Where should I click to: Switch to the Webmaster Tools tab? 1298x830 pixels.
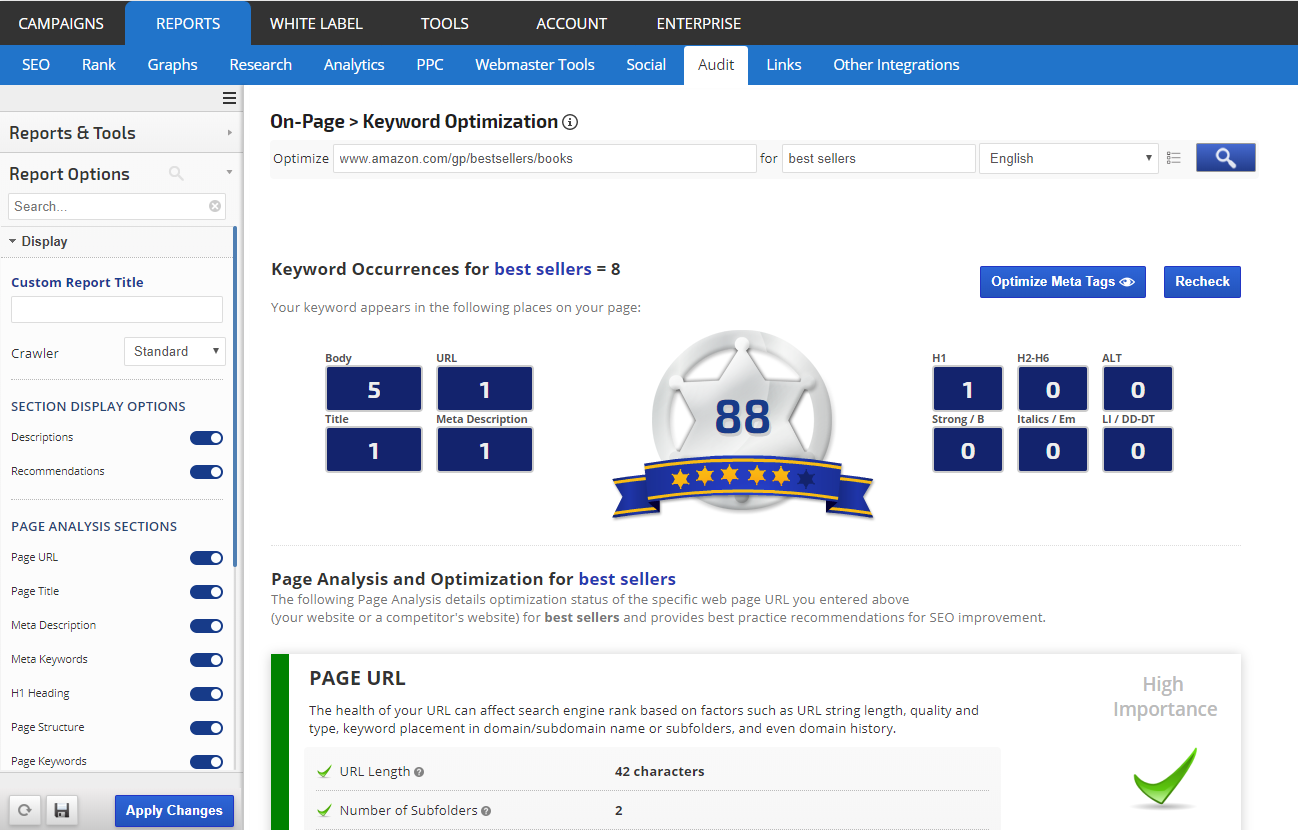tap(534, 65)
